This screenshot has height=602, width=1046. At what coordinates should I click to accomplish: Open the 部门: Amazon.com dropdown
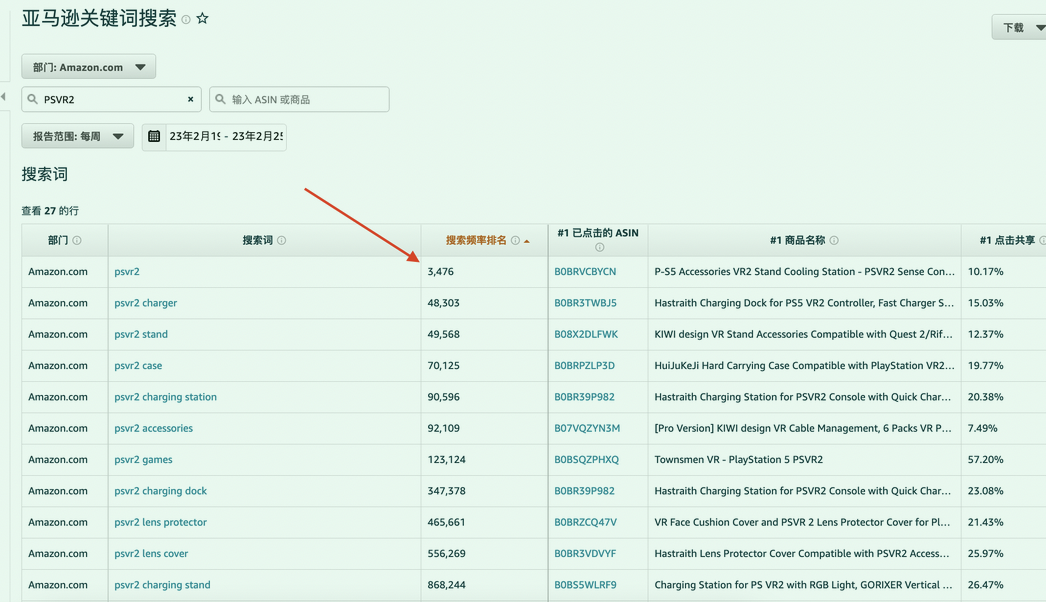[x=89, y=67]
